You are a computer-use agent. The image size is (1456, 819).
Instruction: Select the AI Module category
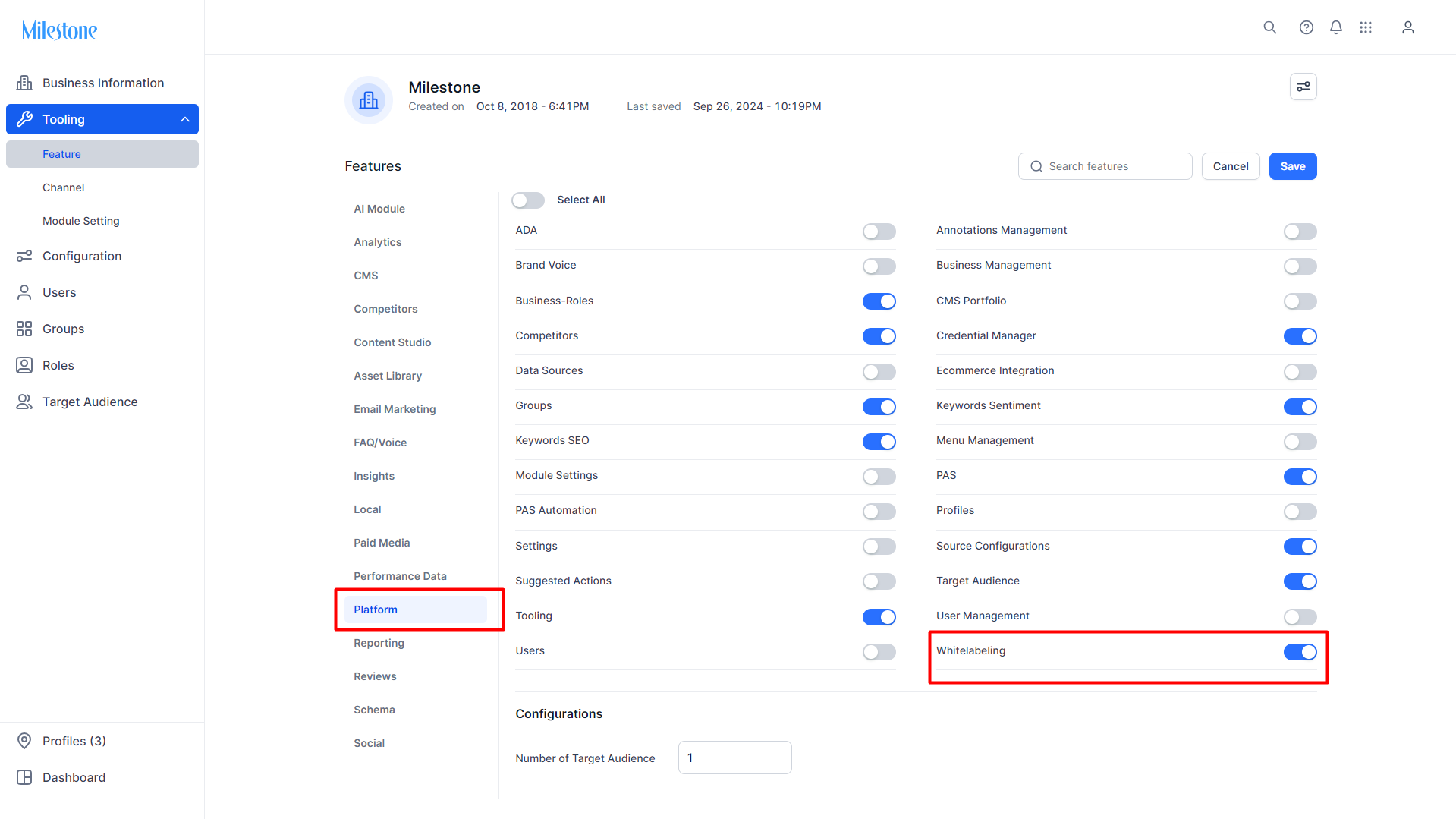[416, 209]
